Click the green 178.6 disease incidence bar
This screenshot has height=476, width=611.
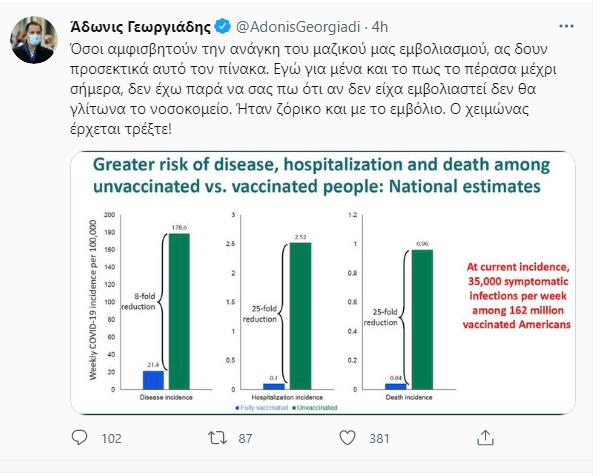point(179,311)
